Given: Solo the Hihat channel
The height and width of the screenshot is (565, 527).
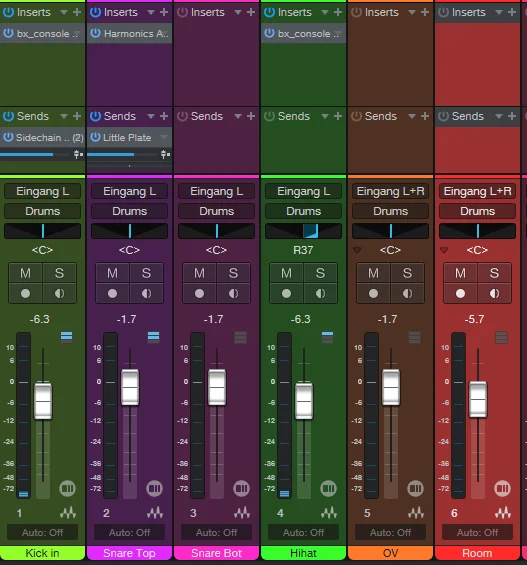Looking at the screenshot, I should coord(320,273).
